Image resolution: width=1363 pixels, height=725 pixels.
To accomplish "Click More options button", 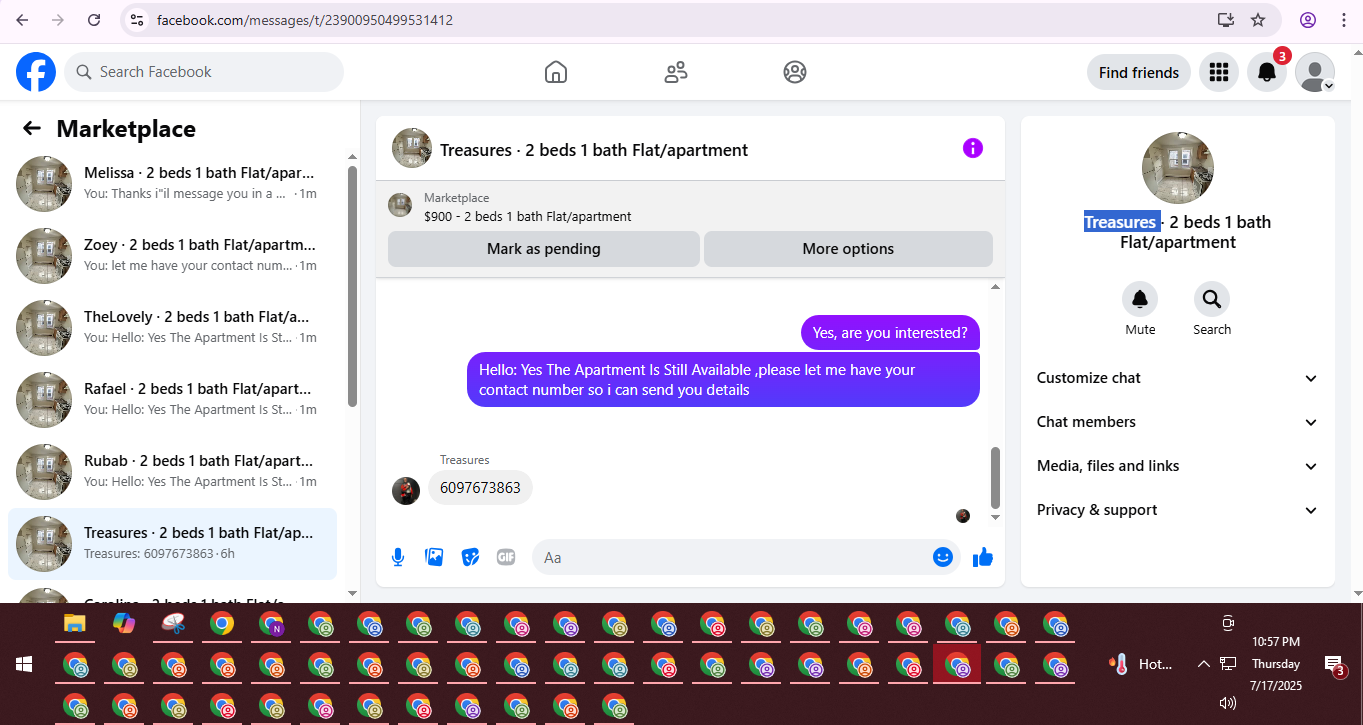I will point(848,249).
